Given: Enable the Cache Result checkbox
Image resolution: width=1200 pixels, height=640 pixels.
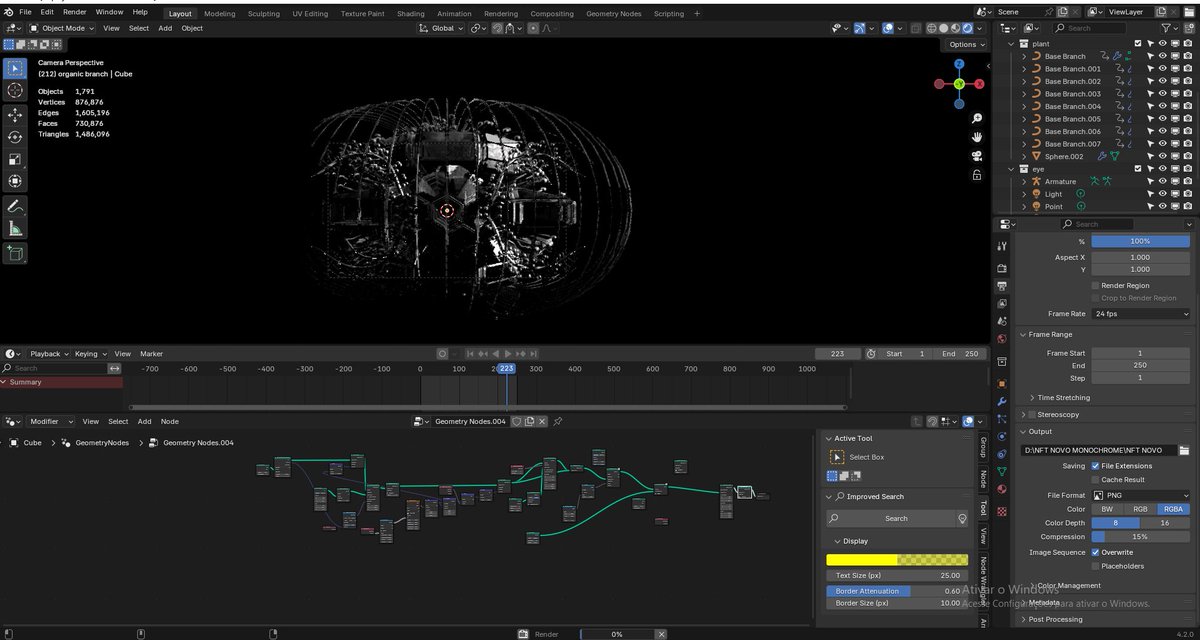Looking at the screenshot, I should coord(1095,480).
